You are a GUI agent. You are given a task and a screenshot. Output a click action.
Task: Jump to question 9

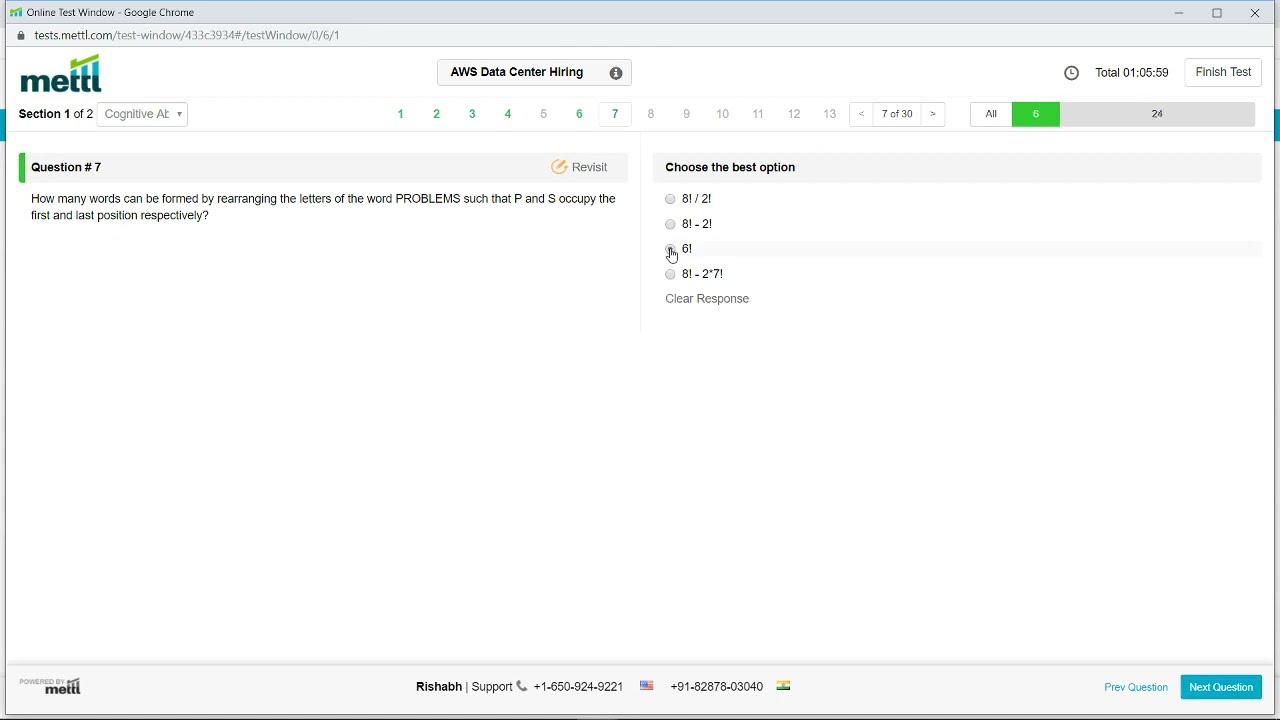[x=687, y=114]
